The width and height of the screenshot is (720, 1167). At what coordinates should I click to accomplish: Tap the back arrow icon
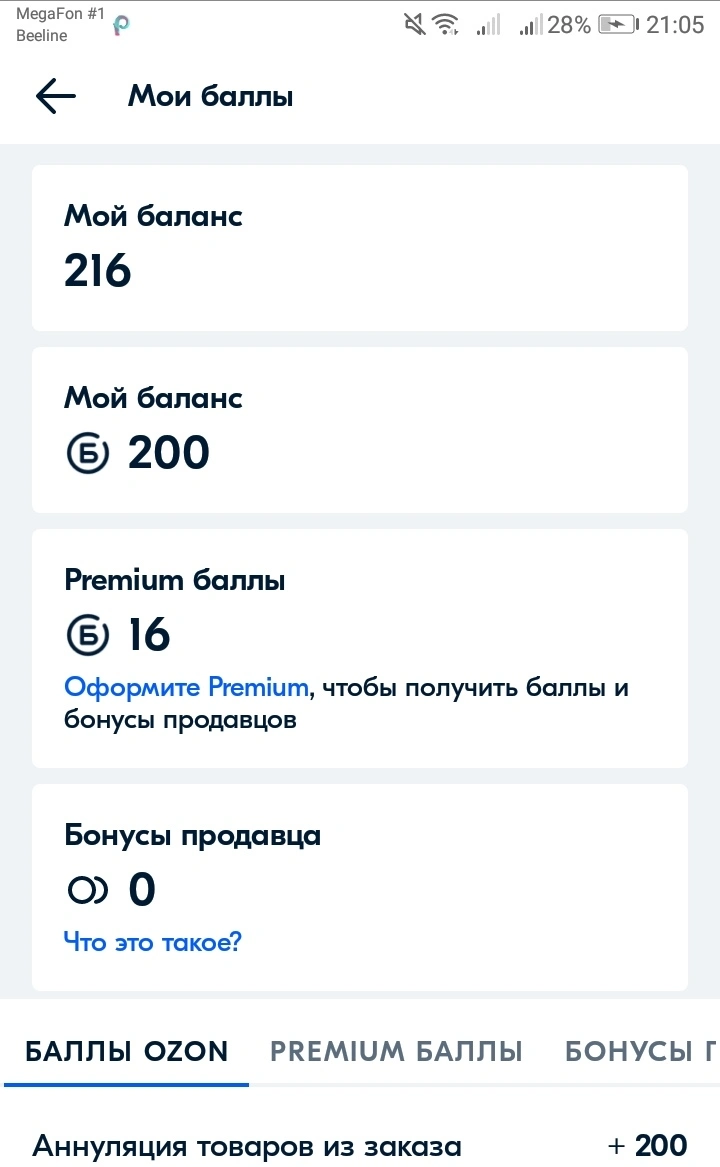pyautogui.click(x=56, y=96)
